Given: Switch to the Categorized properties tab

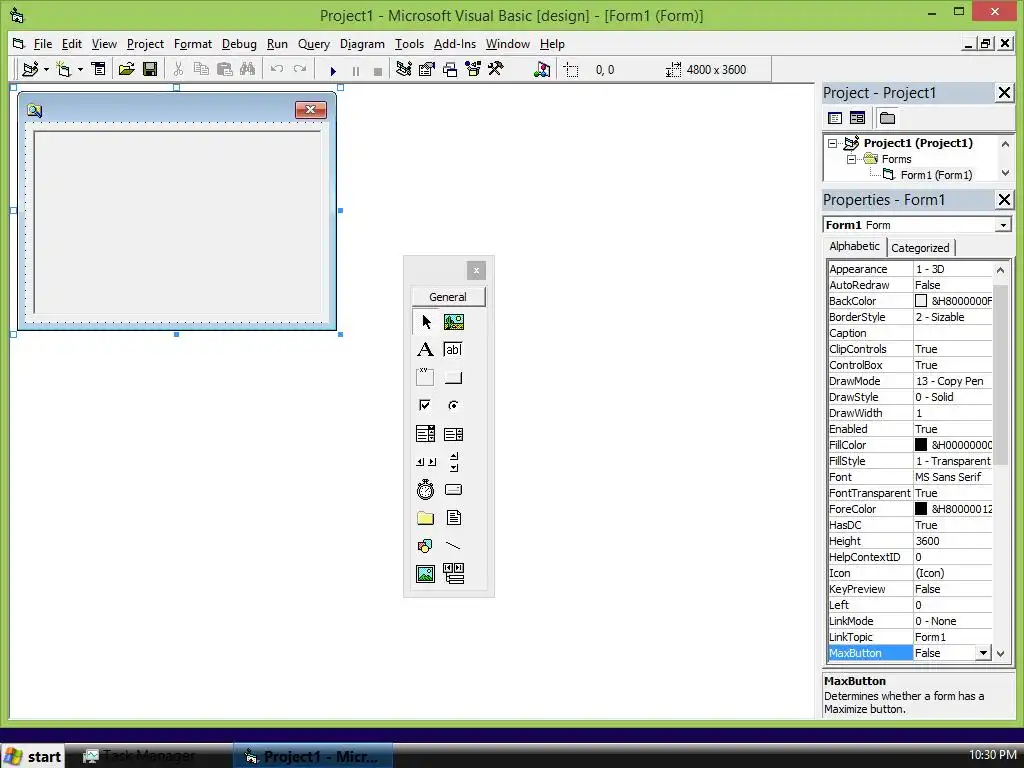Looking at the screenshot, I should (920, 248).
